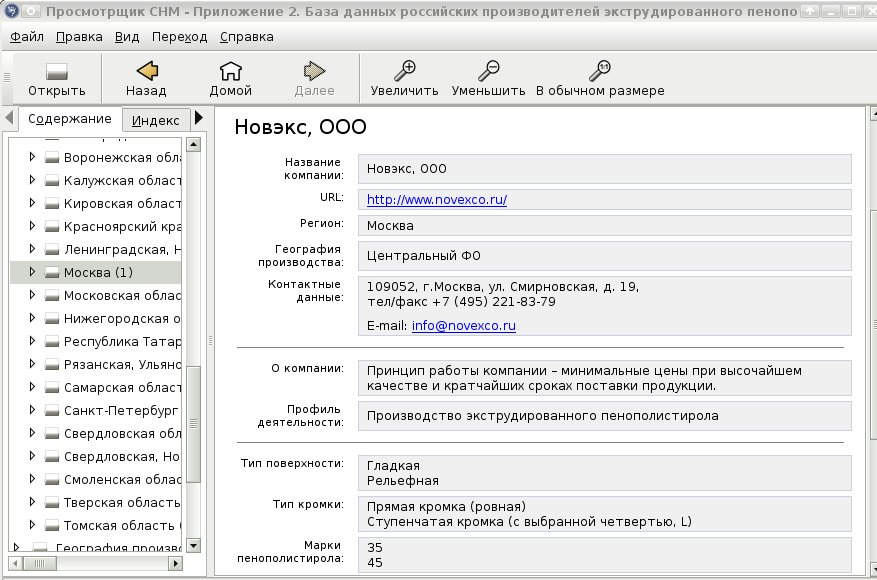Click the folder icon beside Нижегородская область
The height and width of the screenshot is (580, 877).
coord(52,319)
